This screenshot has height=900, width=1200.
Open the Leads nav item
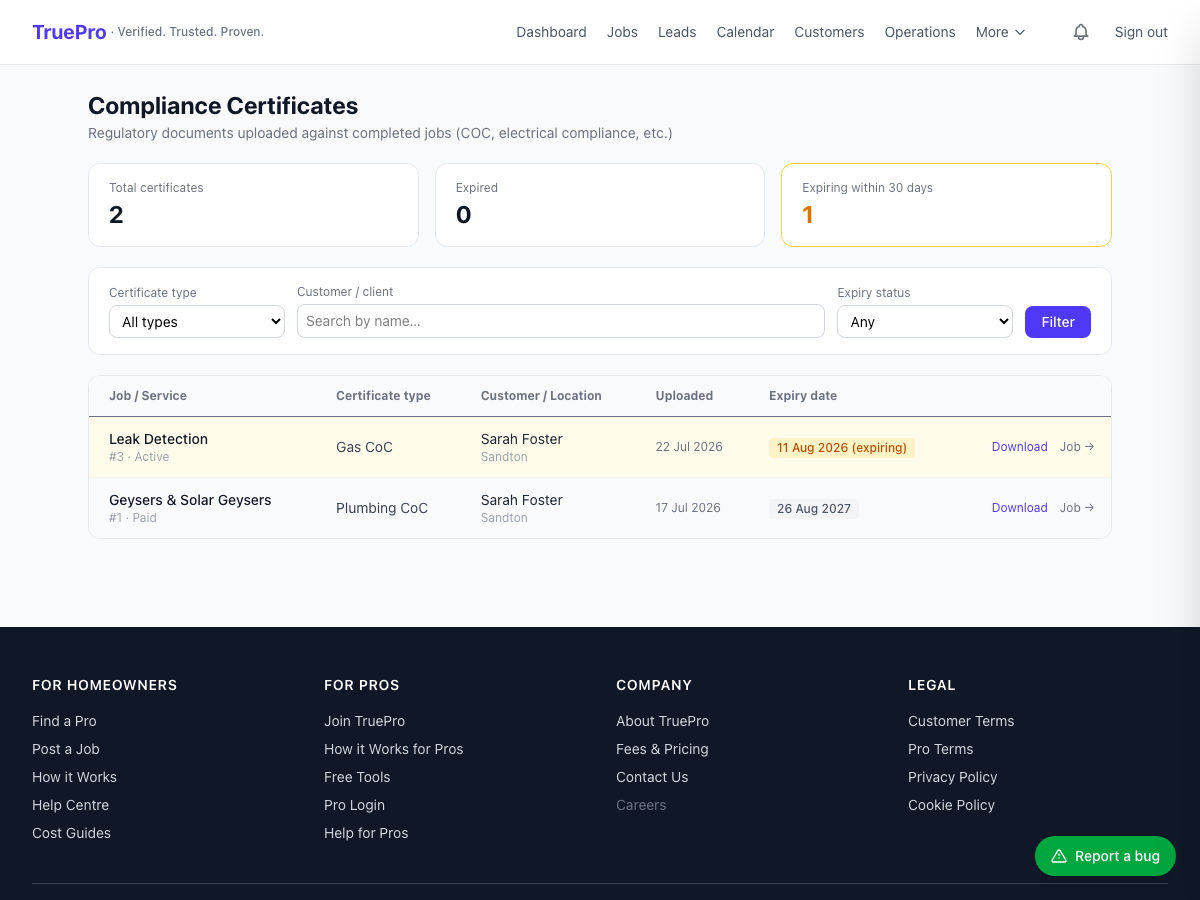(677, 32)
